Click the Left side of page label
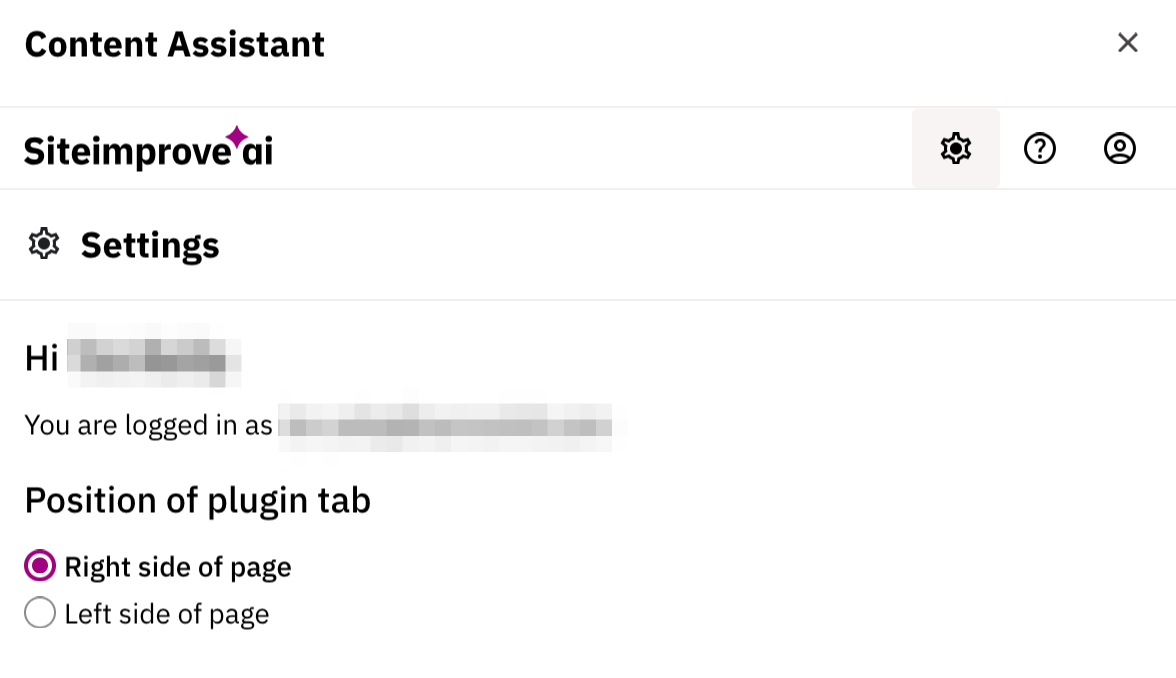Viewport: 1176px width, 678px height. (165, 612)
